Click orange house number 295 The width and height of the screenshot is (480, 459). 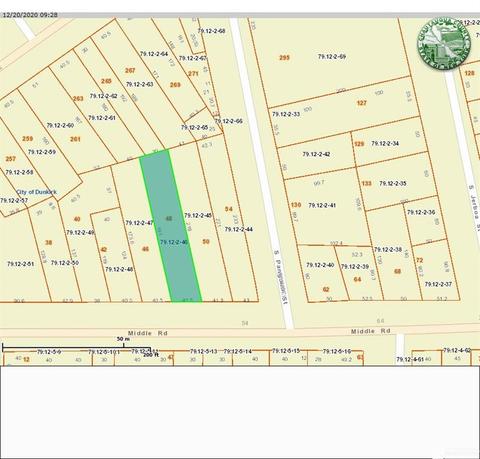(284, 58)
